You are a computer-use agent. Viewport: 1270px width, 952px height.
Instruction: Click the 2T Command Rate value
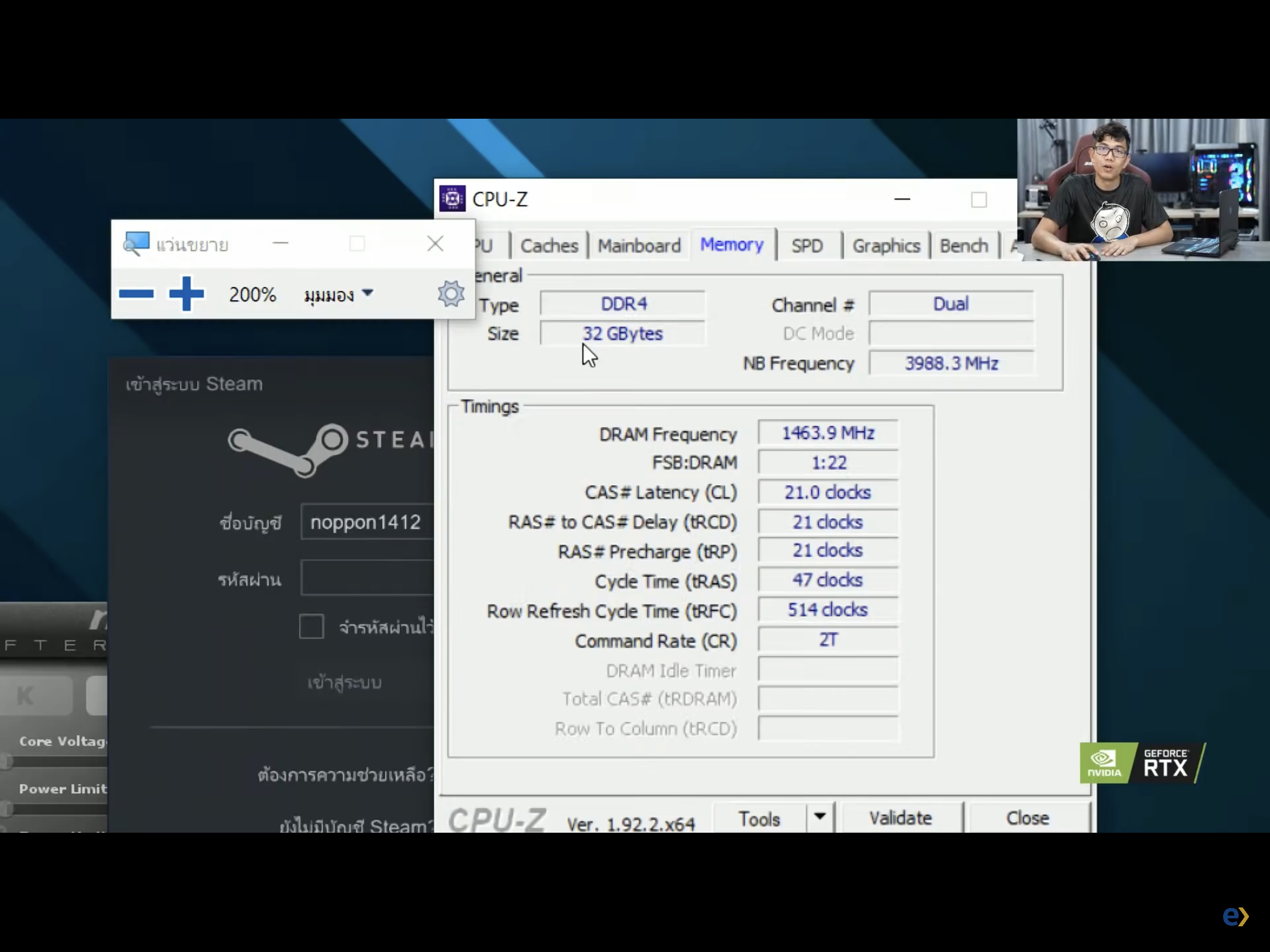pos(828,639)
